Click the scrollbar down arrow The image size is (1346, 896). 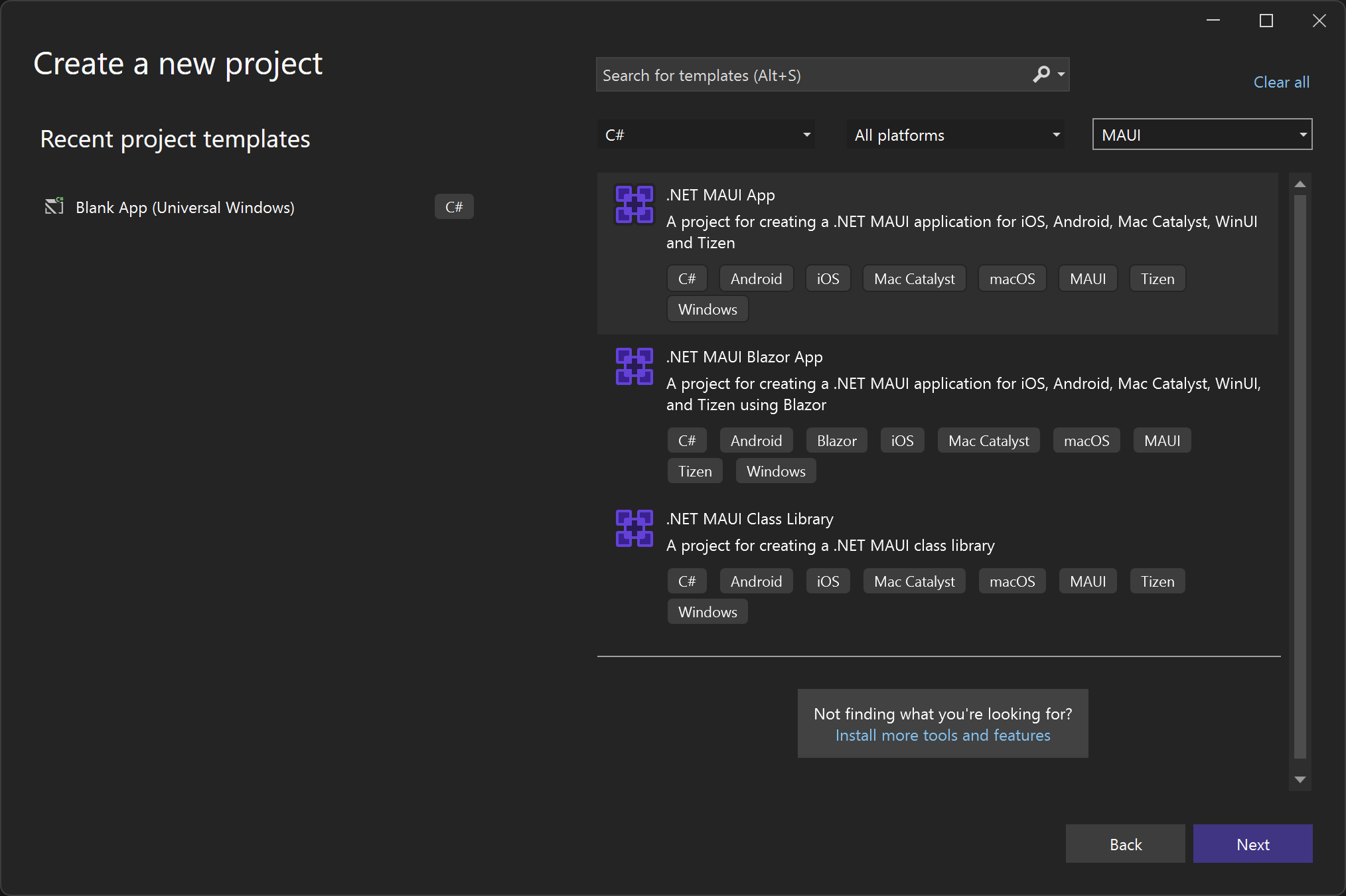[x=1300, y=779]
